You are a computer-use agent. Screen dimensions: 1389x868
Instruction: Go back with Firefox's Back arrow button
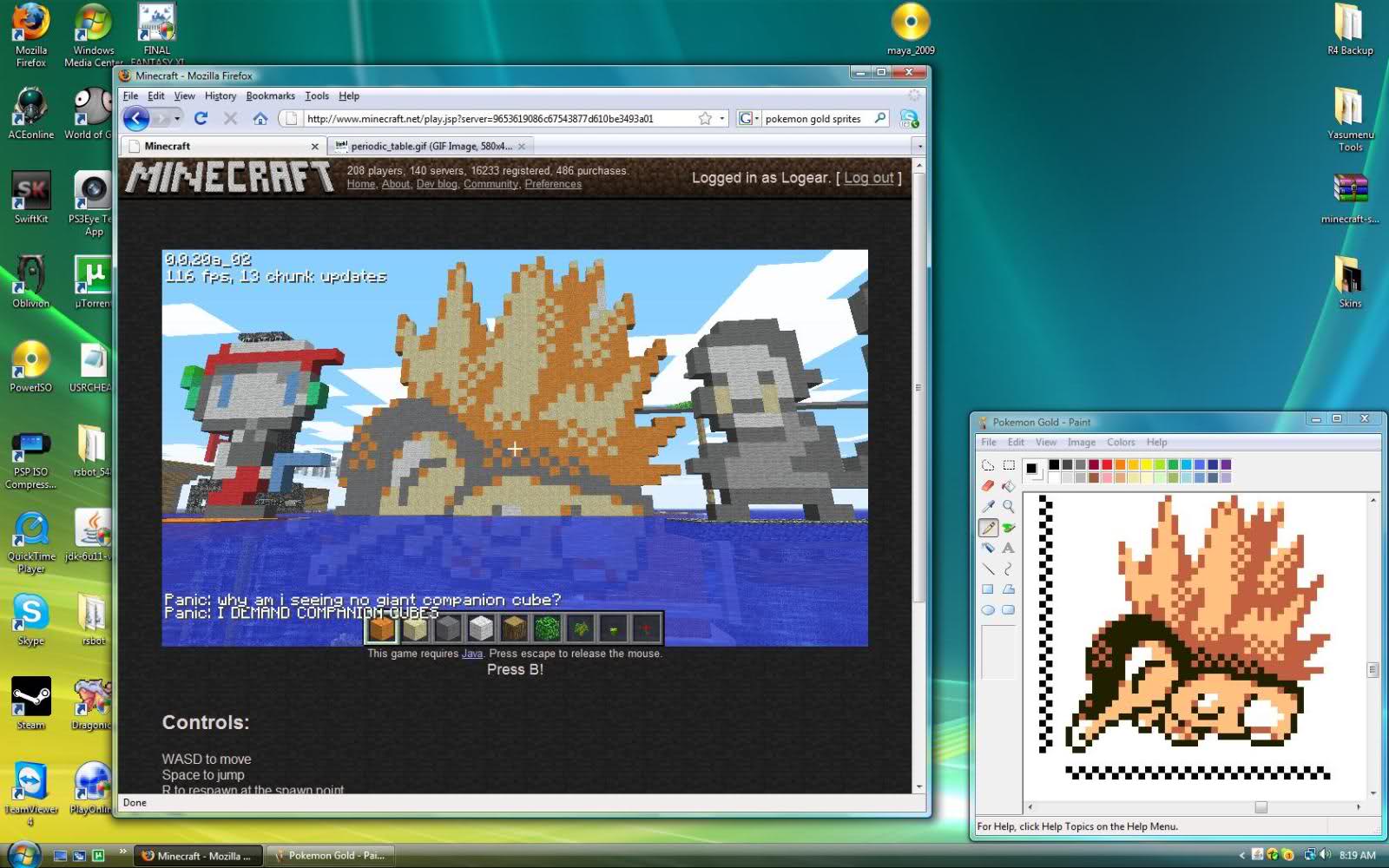[136, 118]
